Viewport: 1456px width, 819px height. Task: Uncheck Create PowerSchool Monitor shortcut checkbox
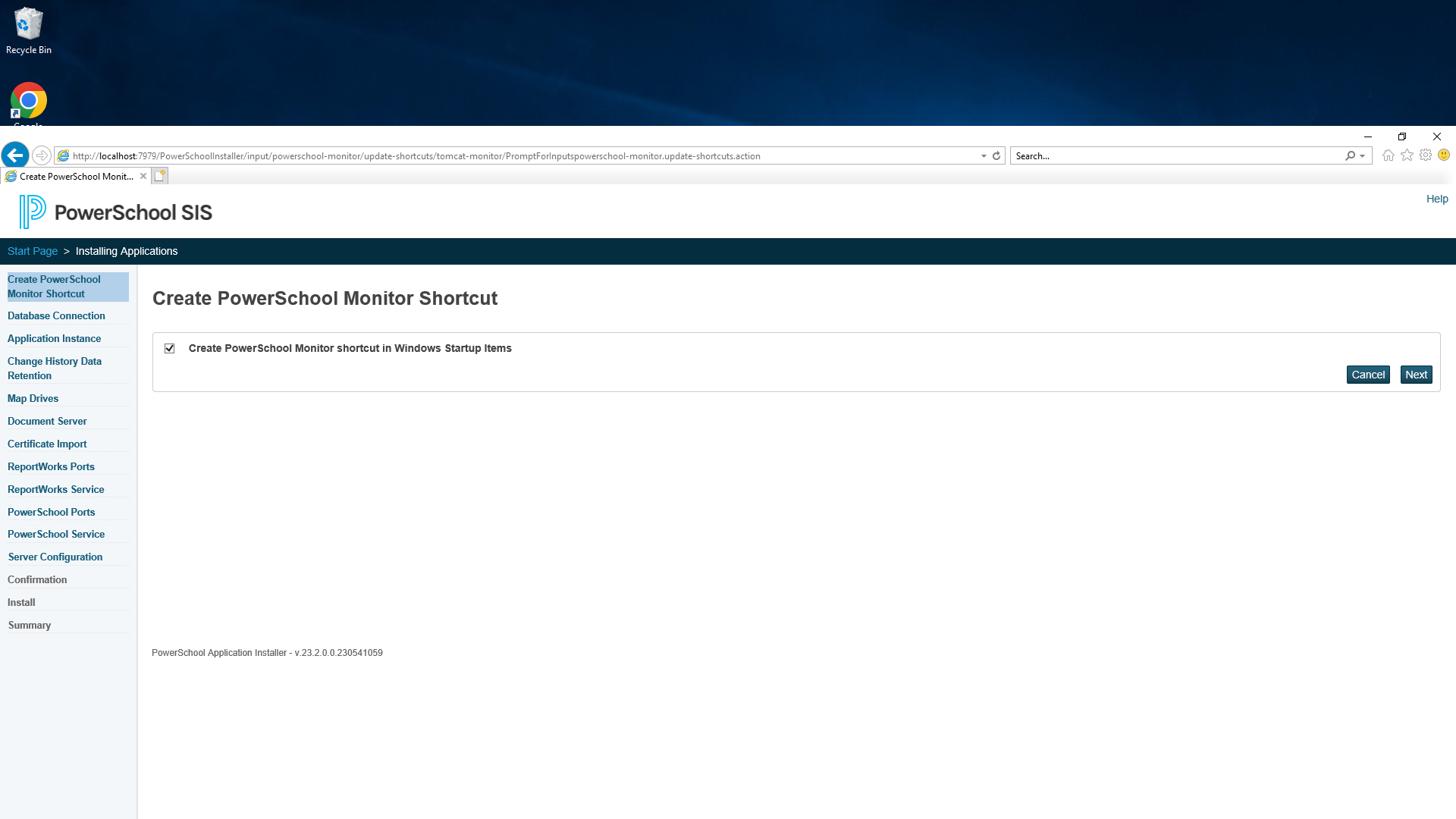(170, 349)
